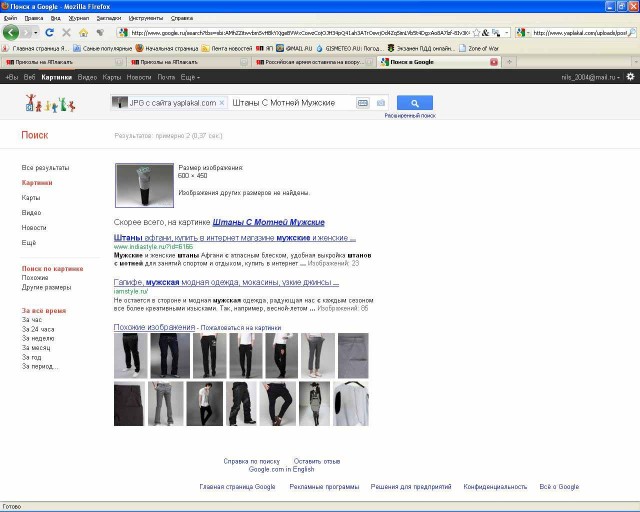Open the home page via house icon
This screenshot has height=512, width=640.
tap(83, 32)
